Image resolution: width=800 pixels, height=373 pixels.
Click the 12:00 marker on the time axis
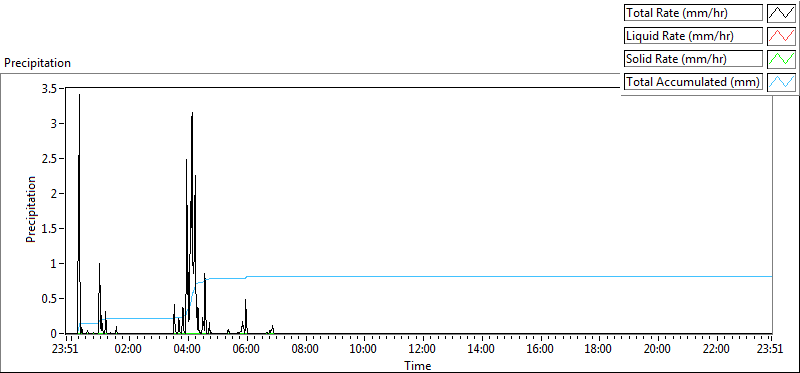tap(423, 349)
